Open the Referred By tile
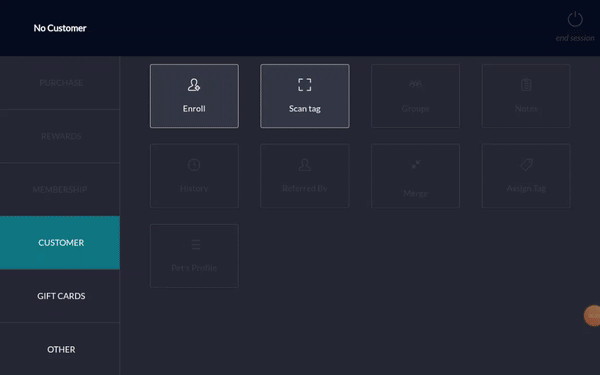This screenshot has height=375, width=600. (x=305, y=176)
